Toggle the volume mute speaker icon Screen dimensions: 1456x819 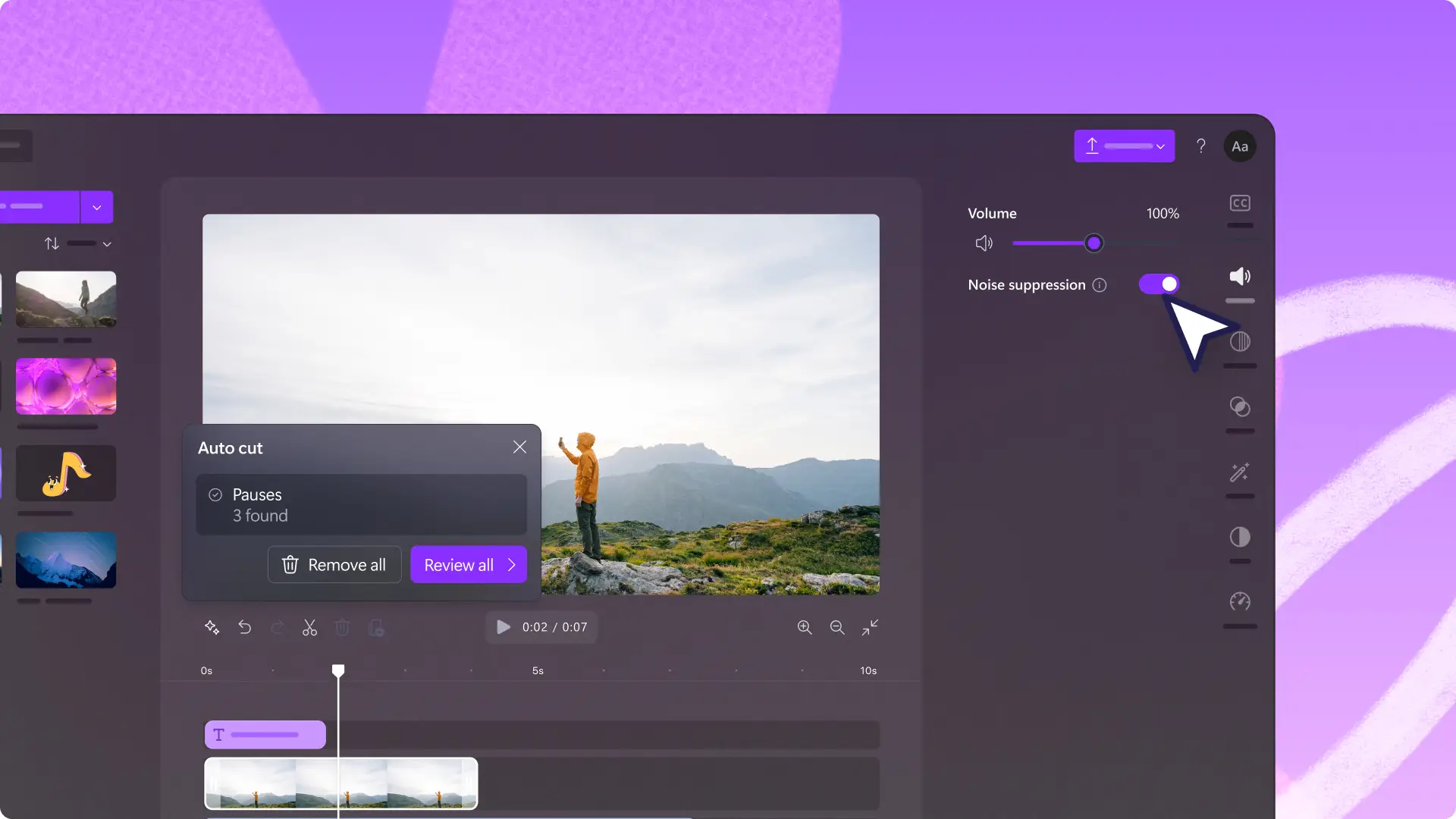(984, 243)
